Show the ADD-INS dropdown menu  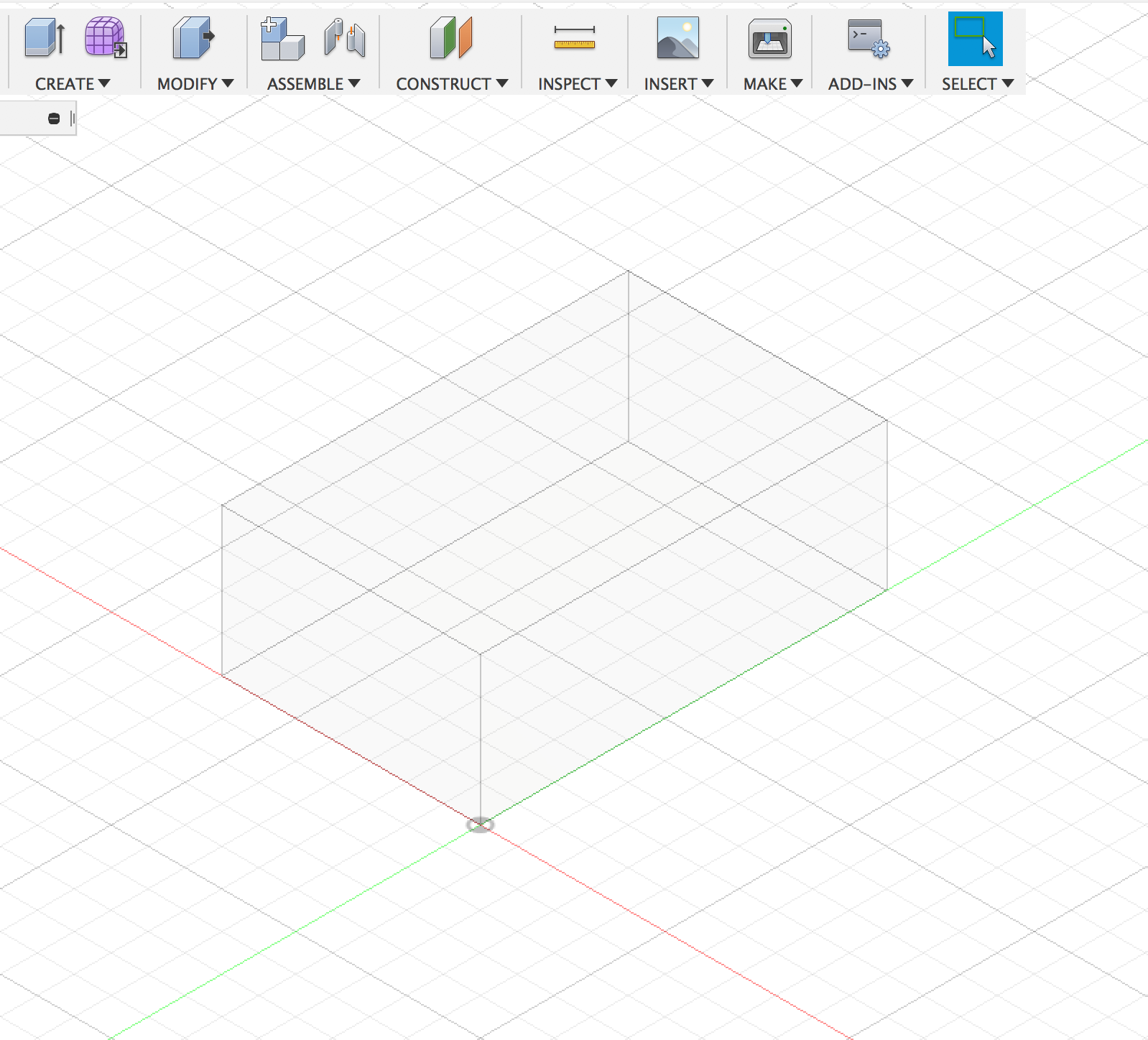coord(871,84)
